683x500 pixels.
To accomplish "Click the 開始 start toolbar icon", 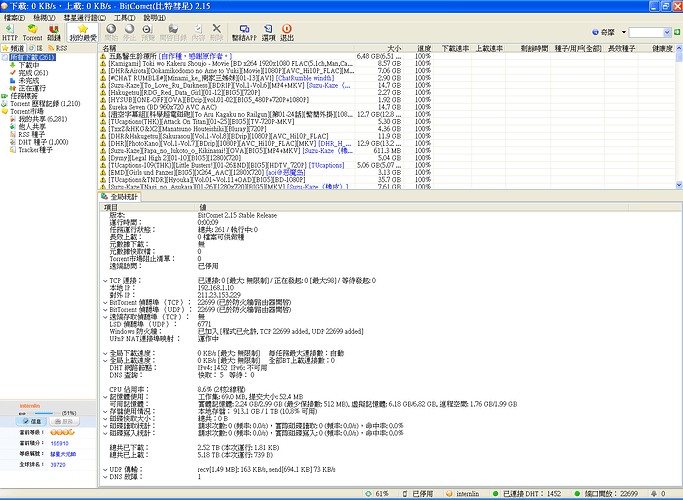I will tap(112, 33).
